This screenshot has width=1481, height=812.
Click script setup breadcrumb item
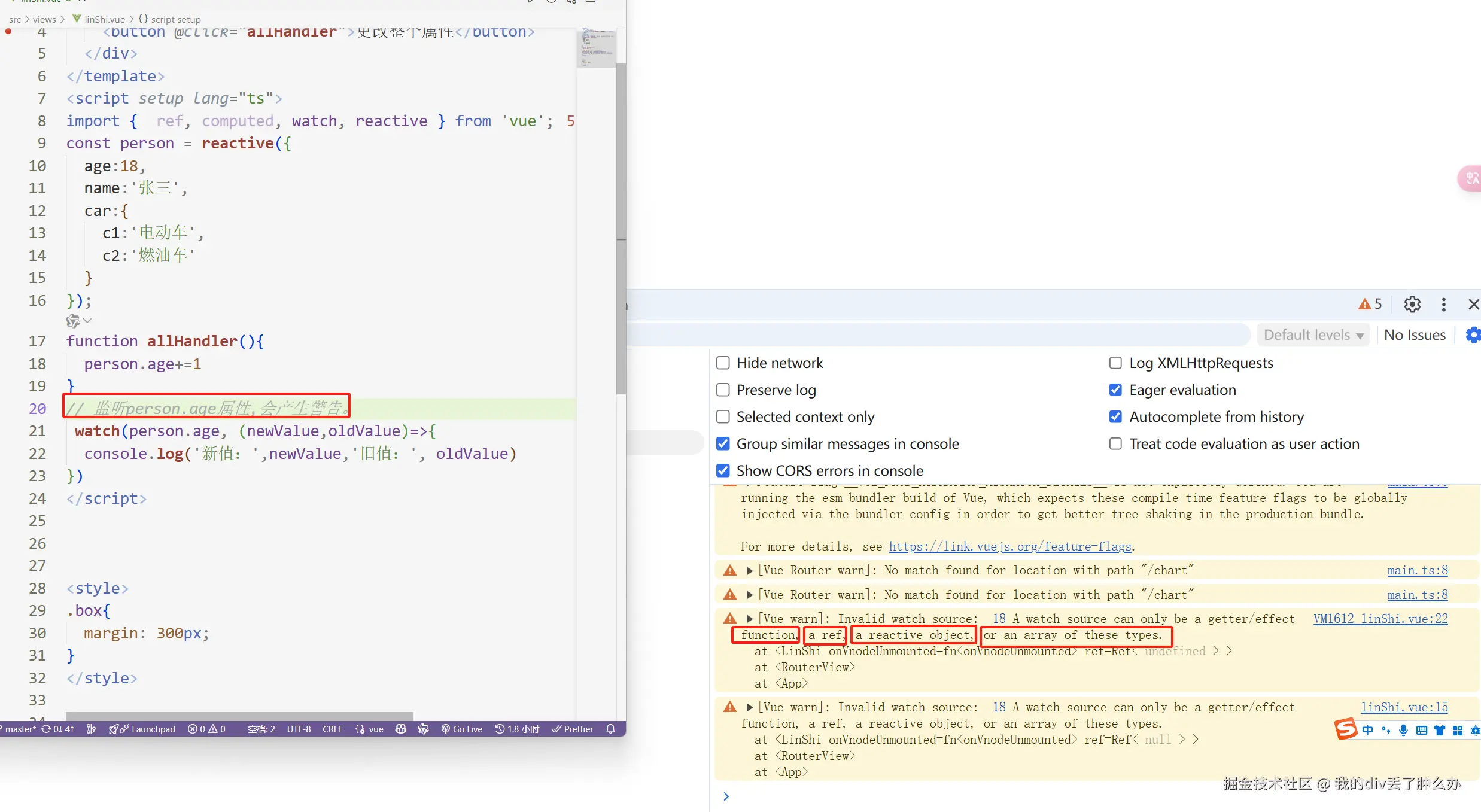[x=175, y=19]
